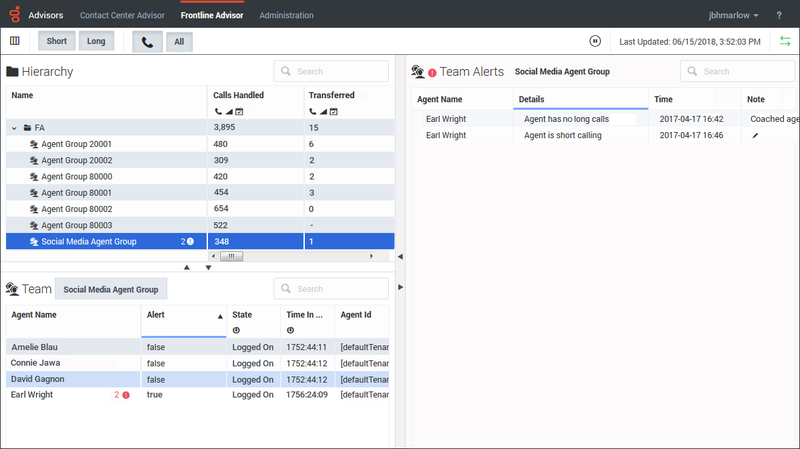Click the Hierarchy search field
This screenshot has height=449, width=800.
point(331,71)
